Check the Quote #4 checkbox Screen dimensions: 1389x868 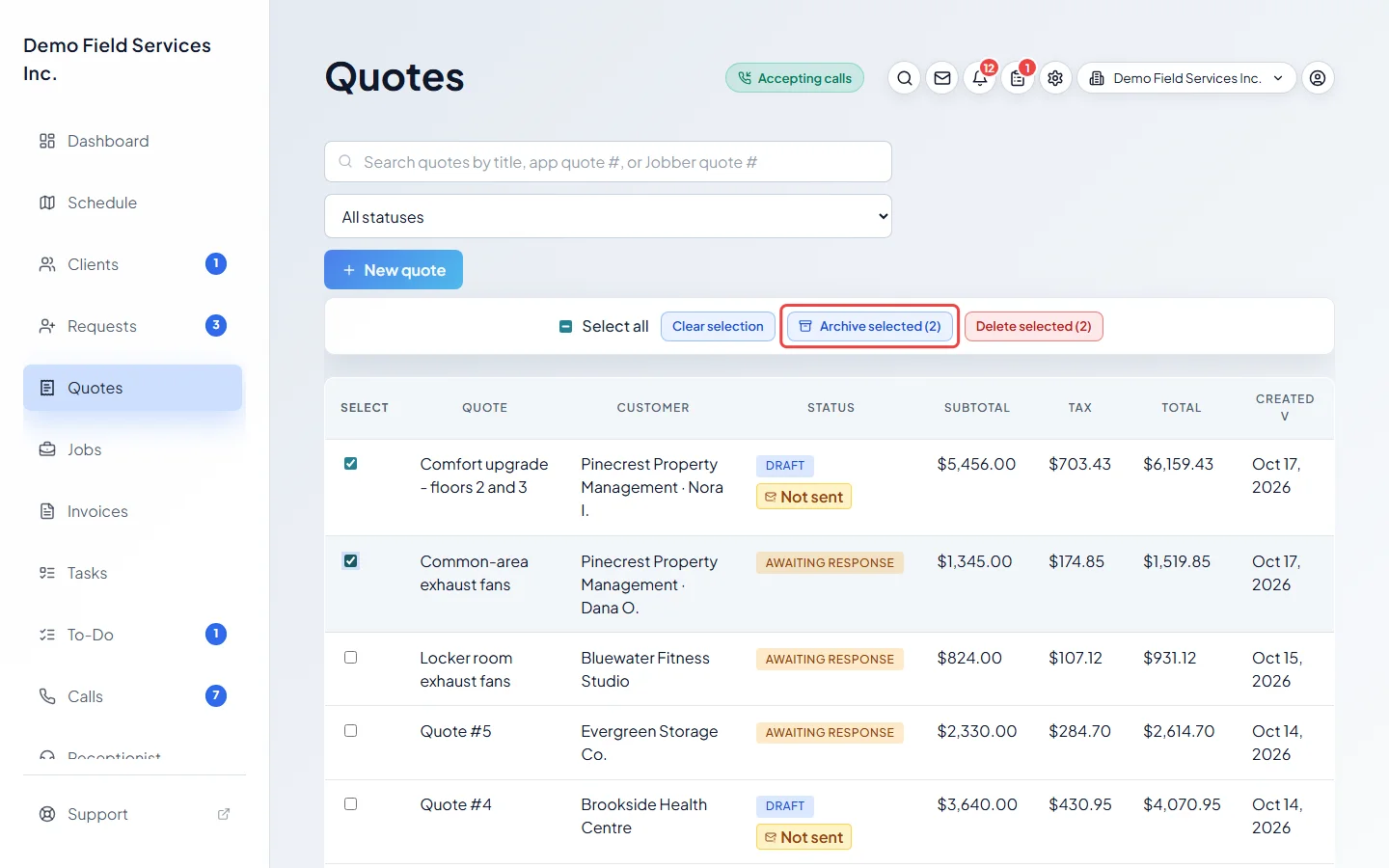coord(351,804)
